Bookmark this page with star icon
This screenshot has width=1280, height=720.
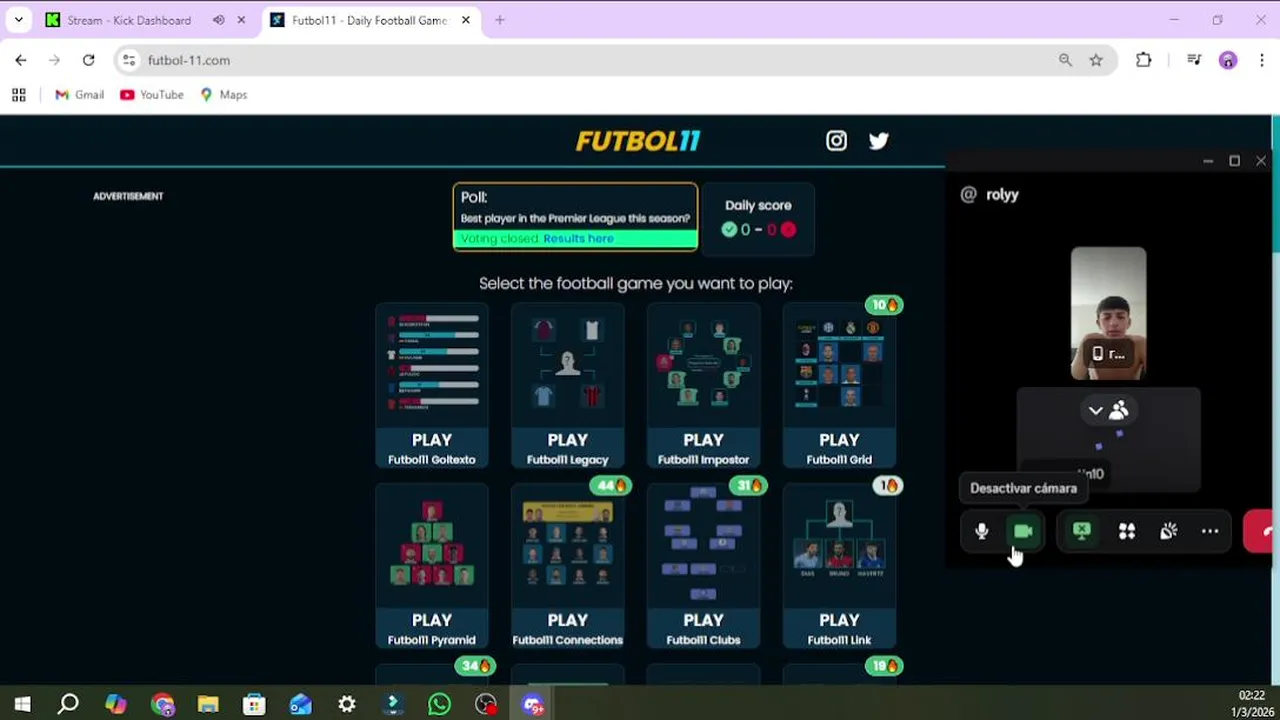(x=1096, y=60)
